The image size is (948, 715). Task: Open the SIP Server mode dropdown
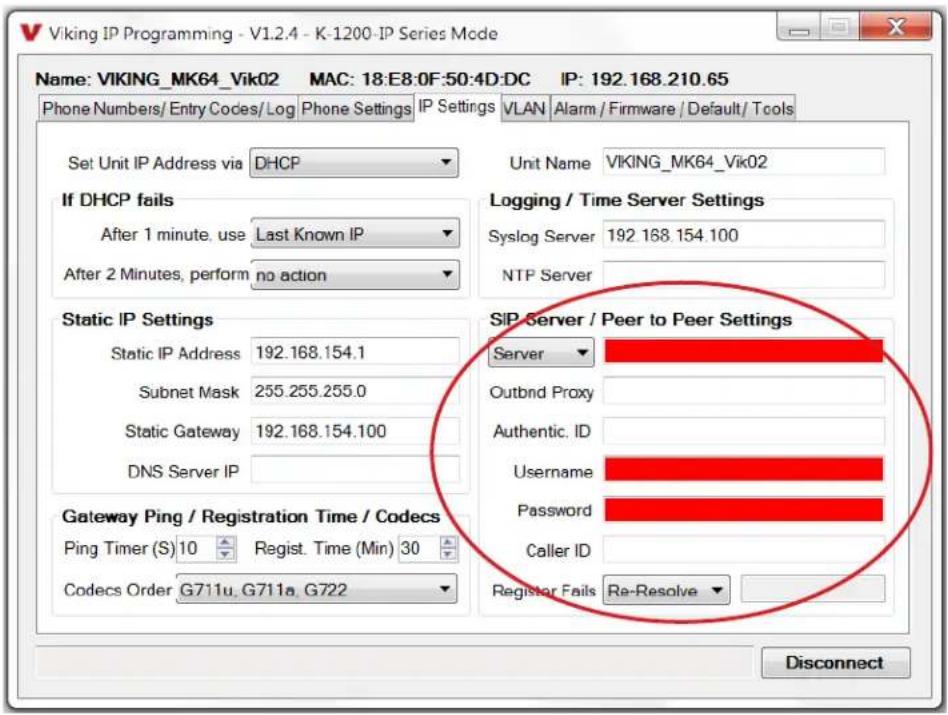coord(541,353)
